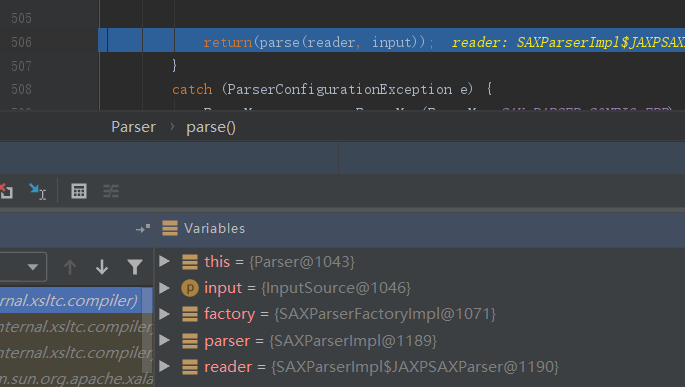Click the next frame down arrow
The image size is (685, 387).
102,266
